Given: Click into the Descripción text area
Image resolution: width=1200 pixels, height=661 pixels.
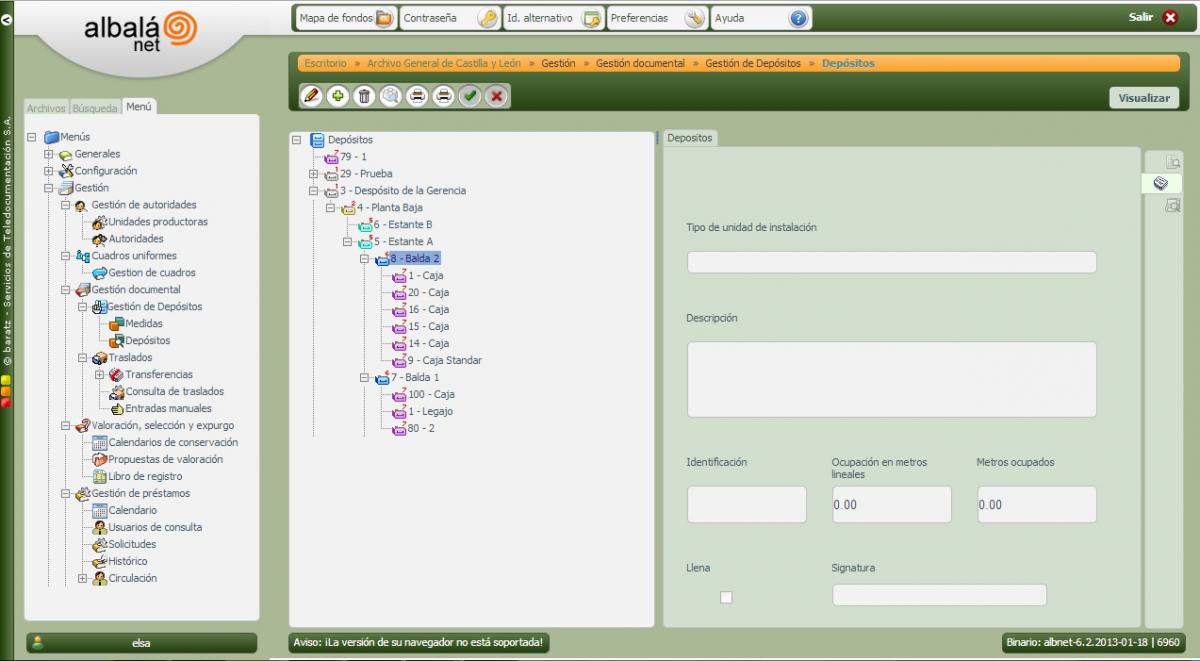Looking at the screenshot, I should coord(891,379).
